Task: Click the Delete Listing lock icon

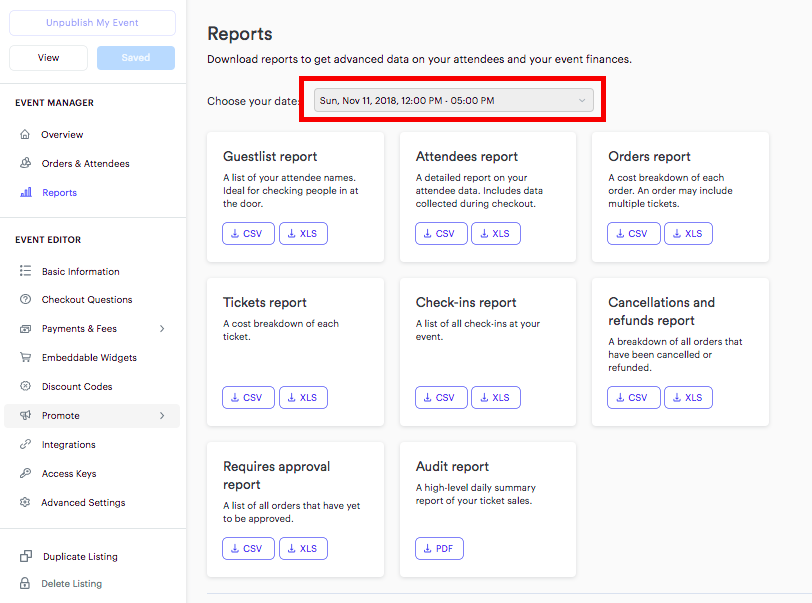Action: (25, 583)
